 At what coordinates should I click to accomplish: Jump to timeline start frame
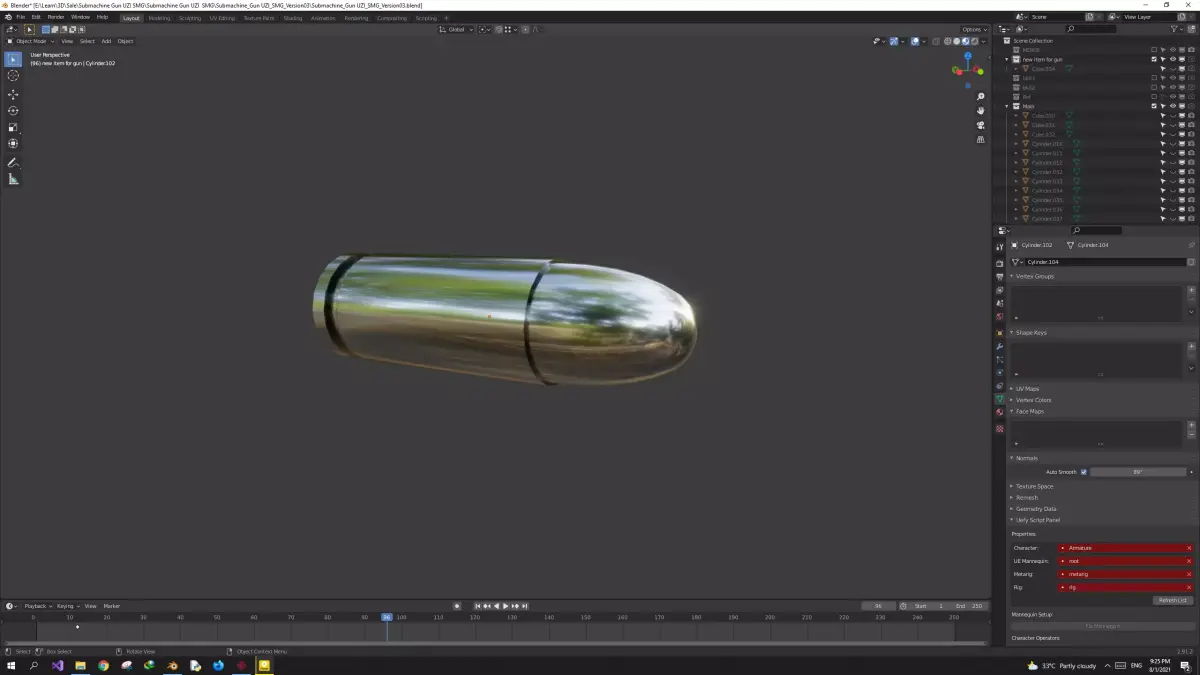coord(478,606)
